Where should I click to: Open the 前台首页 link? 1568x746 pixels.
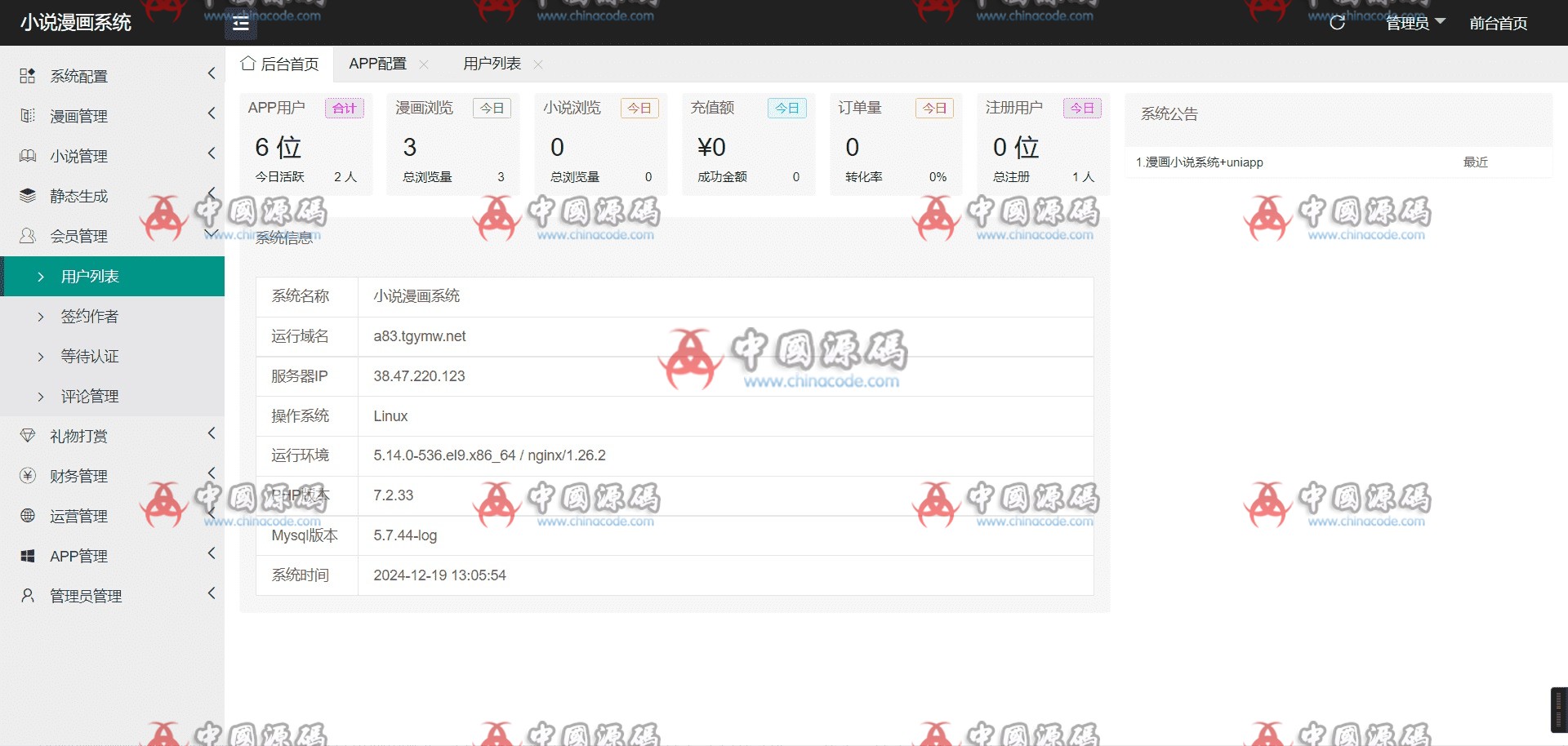click(1498, 23)
